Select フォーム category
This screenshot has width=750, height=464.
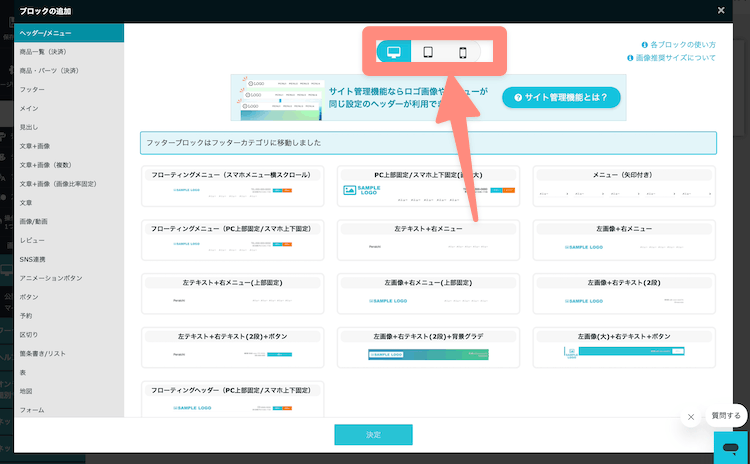click(69, 410)
